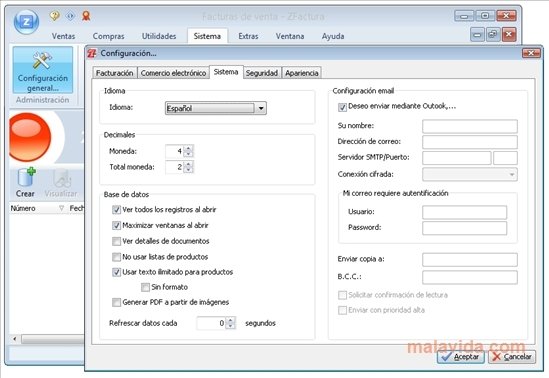The width and height of the screenshot is (549, 378).
Task: Click the Dirección de correo field
Action: tap(470, 142)
